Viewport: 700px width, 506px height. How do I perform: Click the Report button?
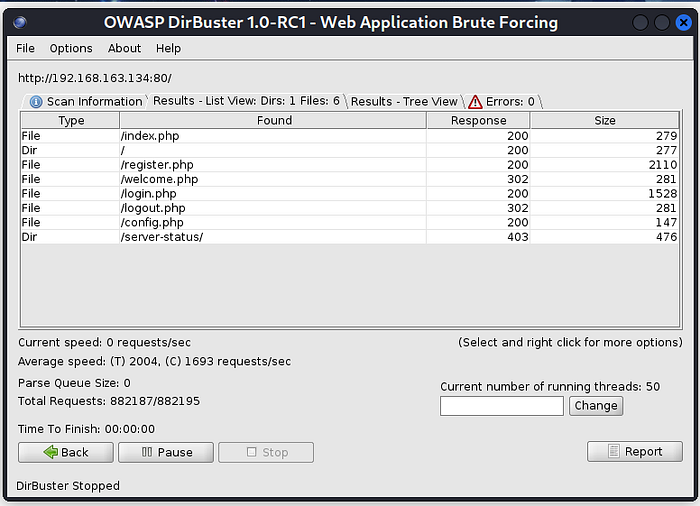tap(634, 451)
